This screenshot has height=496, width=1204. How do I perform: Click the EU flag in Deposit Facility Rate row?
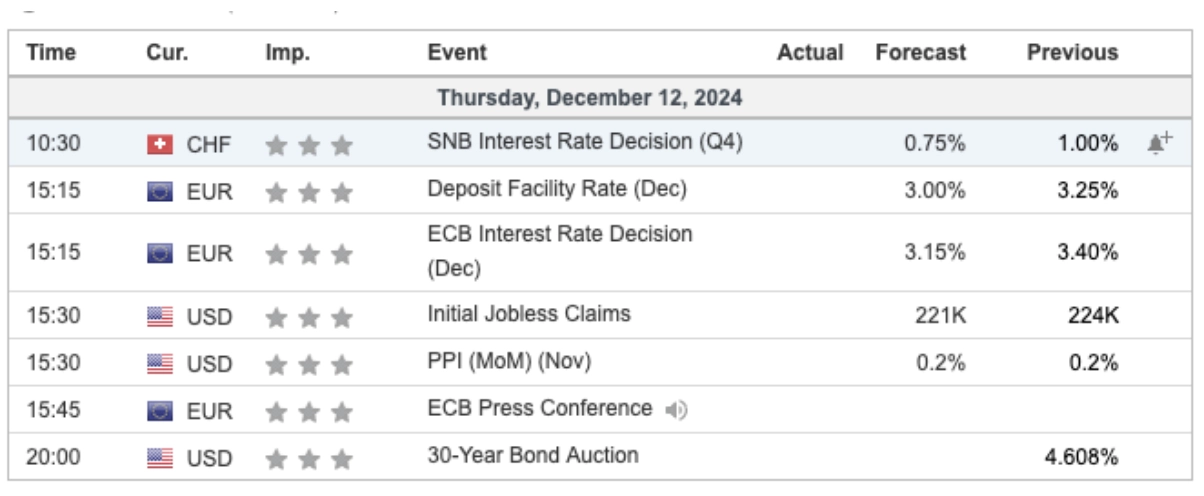click(159, 191)
